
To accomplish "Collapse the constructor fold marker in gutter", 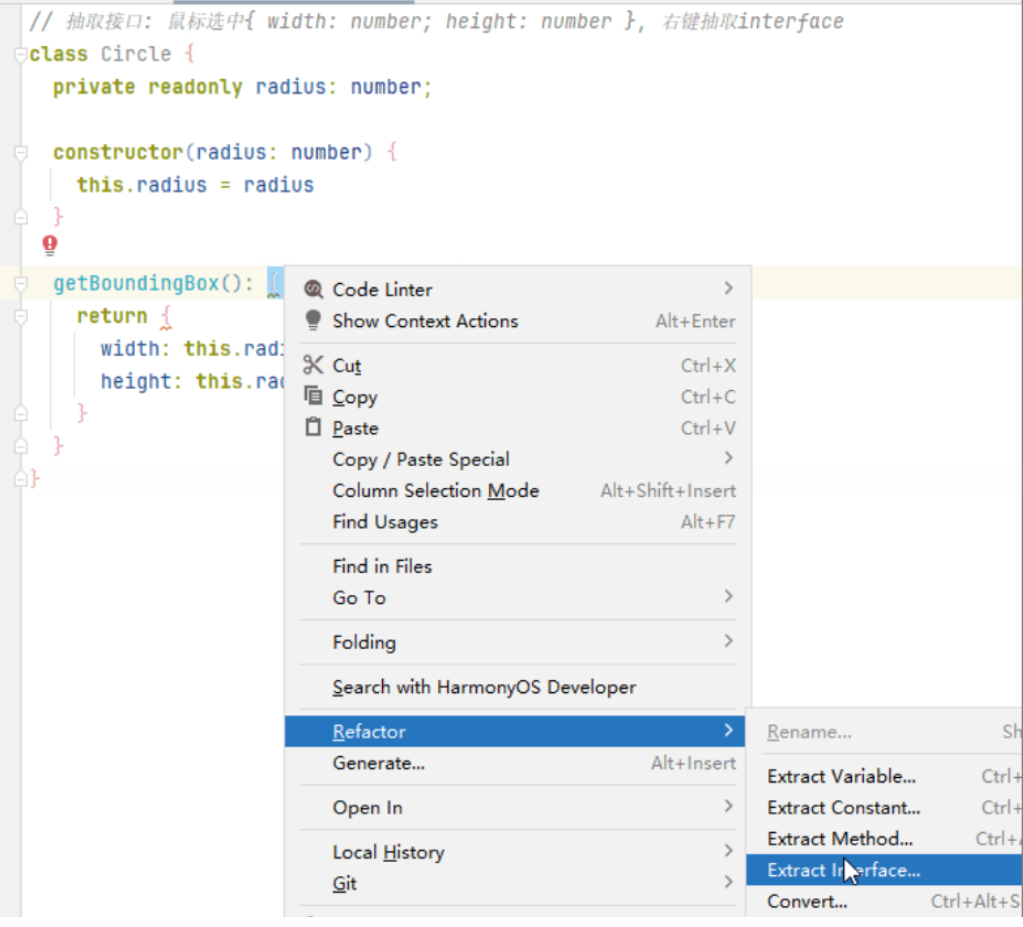I will pyautogui.click(x=21, y=153).
